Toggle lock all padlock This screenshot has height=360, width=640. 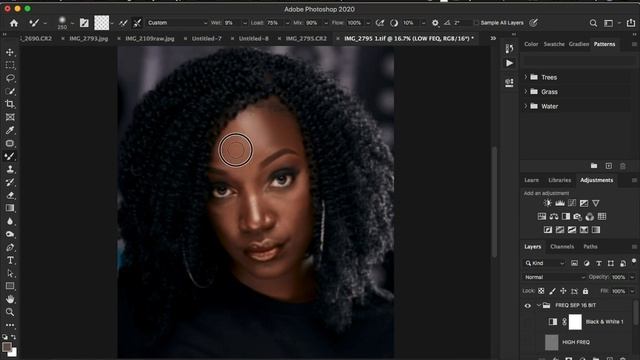coord(585,291)
